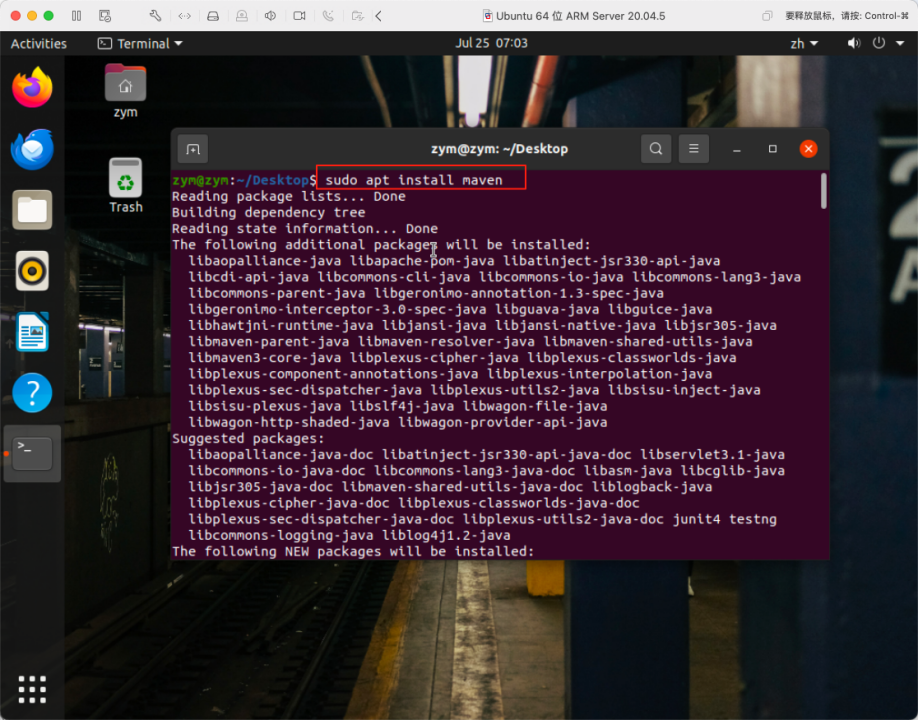This screenshot has height=720, width=918.
Task: Open the Files app from the dock
Action: [x=31, y=210]
